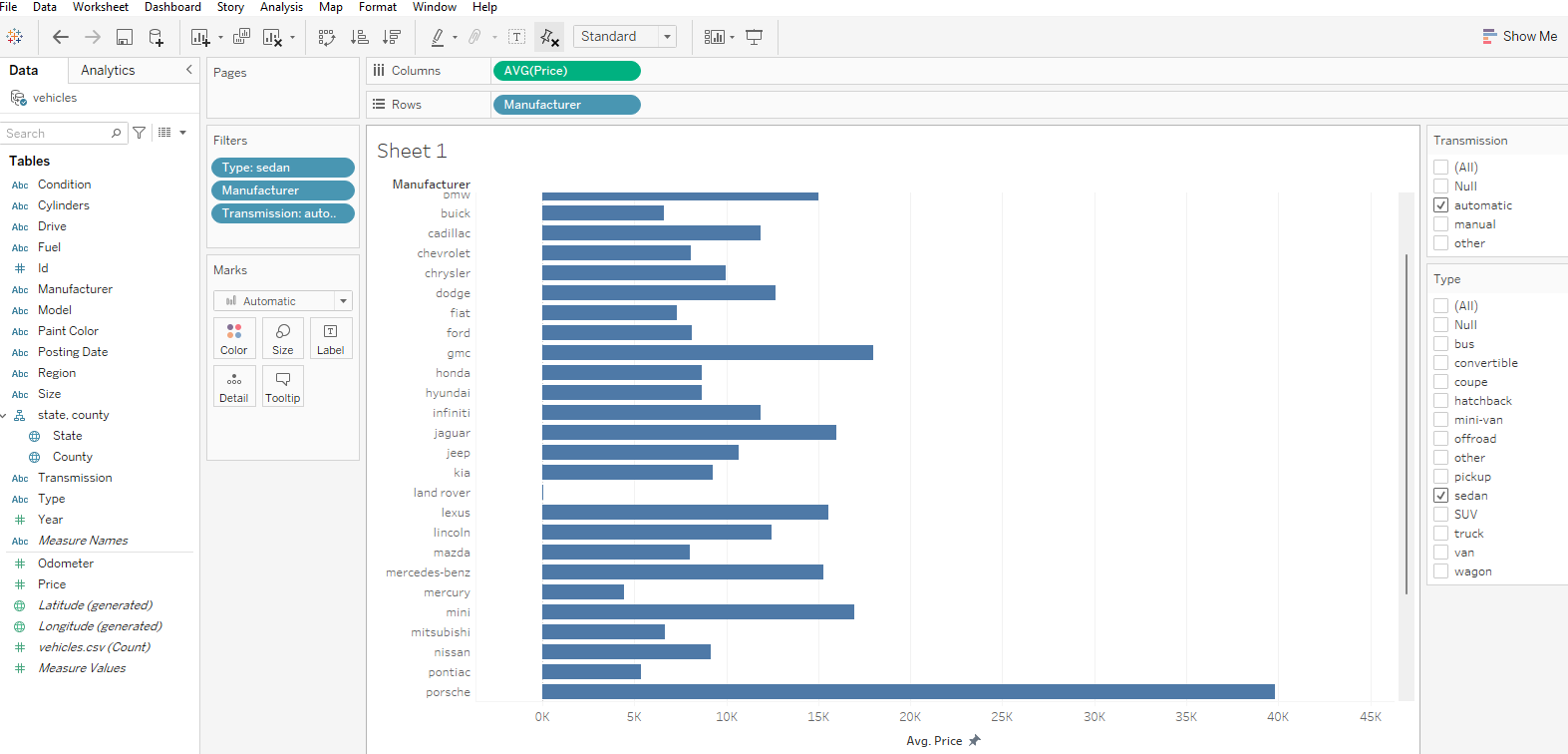Open the Data pane view options dropdown arrow

click(x=183, y=133)
